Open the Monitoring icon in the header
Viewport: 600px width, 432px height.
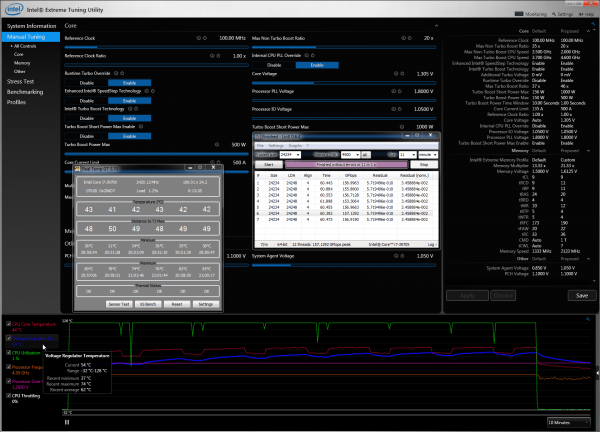coord(519,14)
